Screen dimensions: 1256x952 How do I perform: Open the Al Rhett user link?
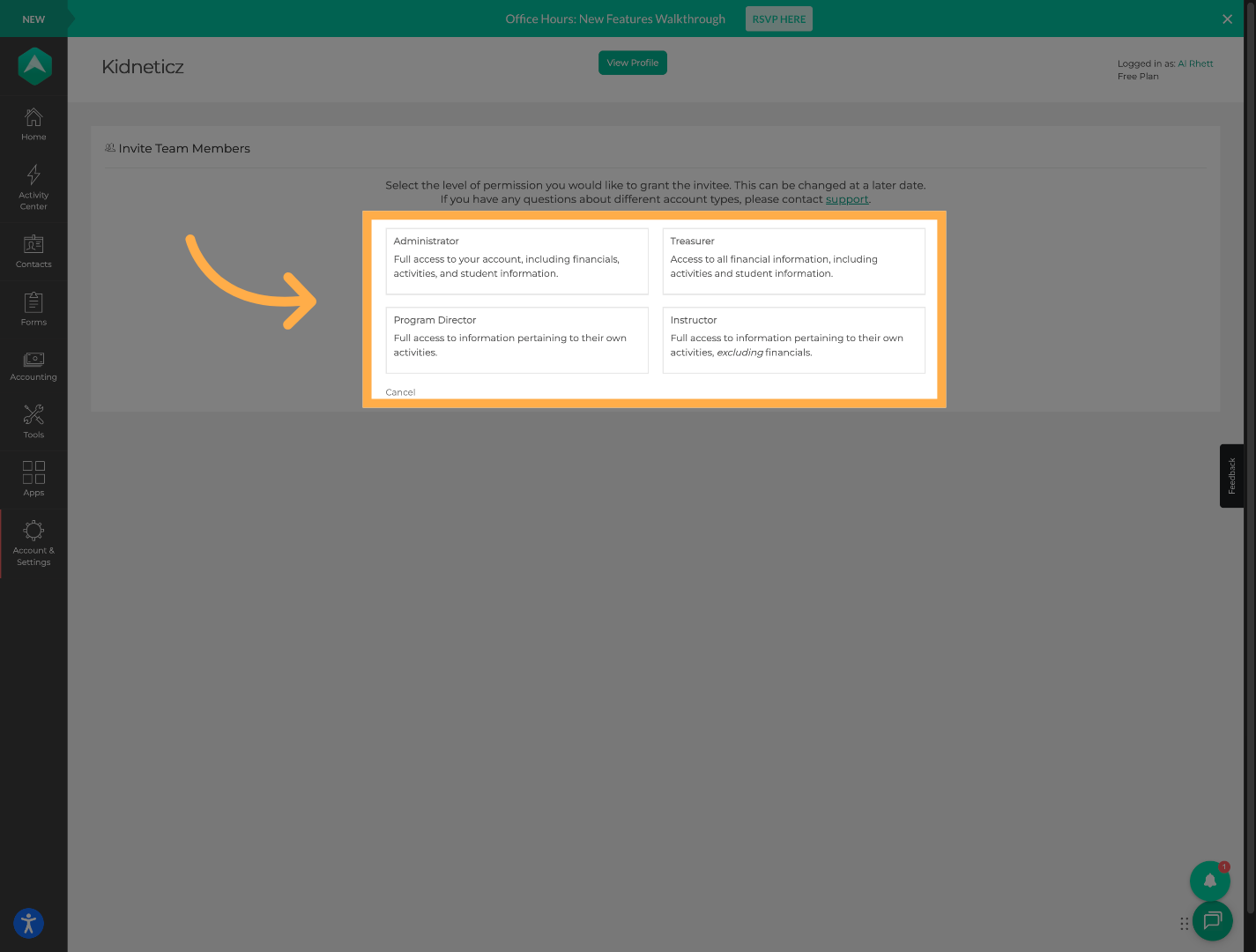[1195, 63]
